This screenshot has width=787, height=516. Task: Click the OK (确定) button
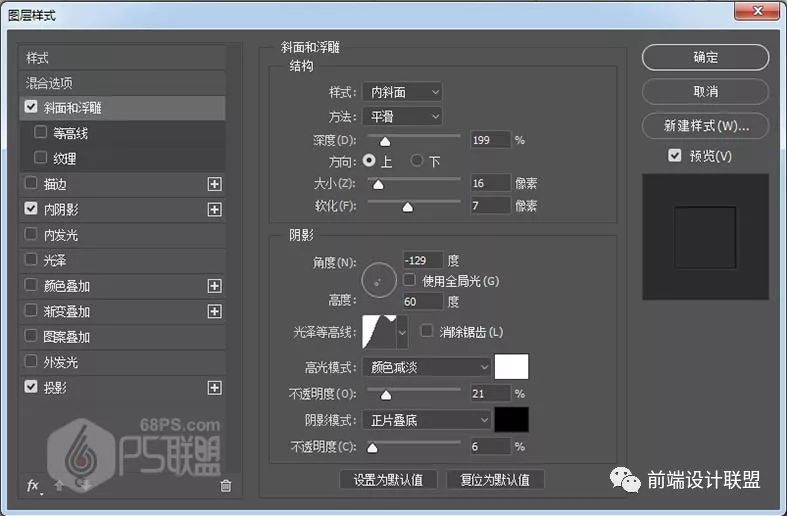(705, 57)
